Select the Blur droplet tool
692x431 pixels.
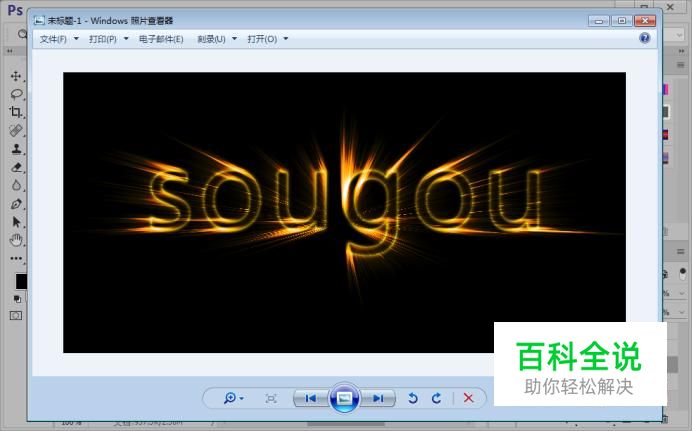coord(16,185)
